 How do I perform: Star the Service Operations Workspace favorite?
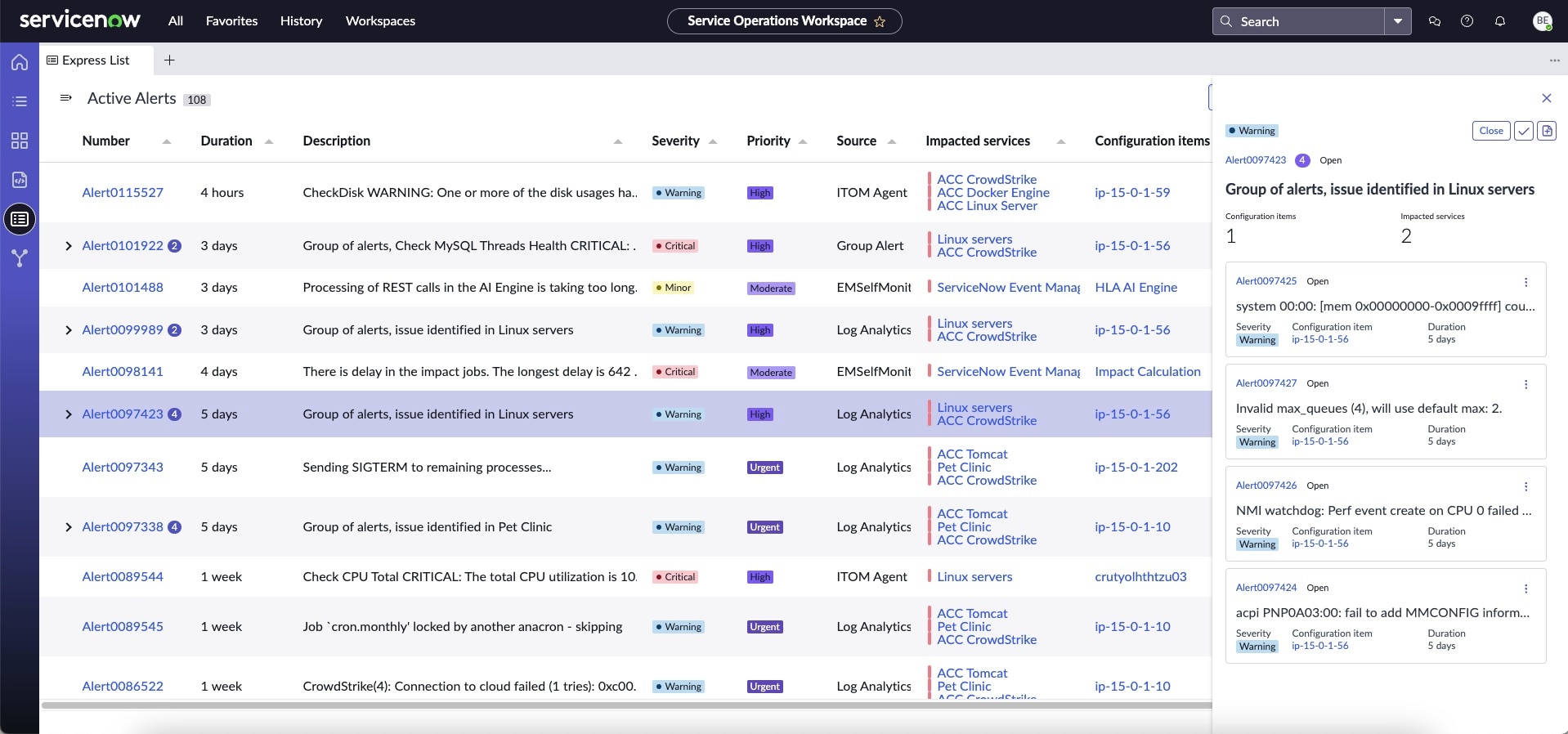pos(880,22)
